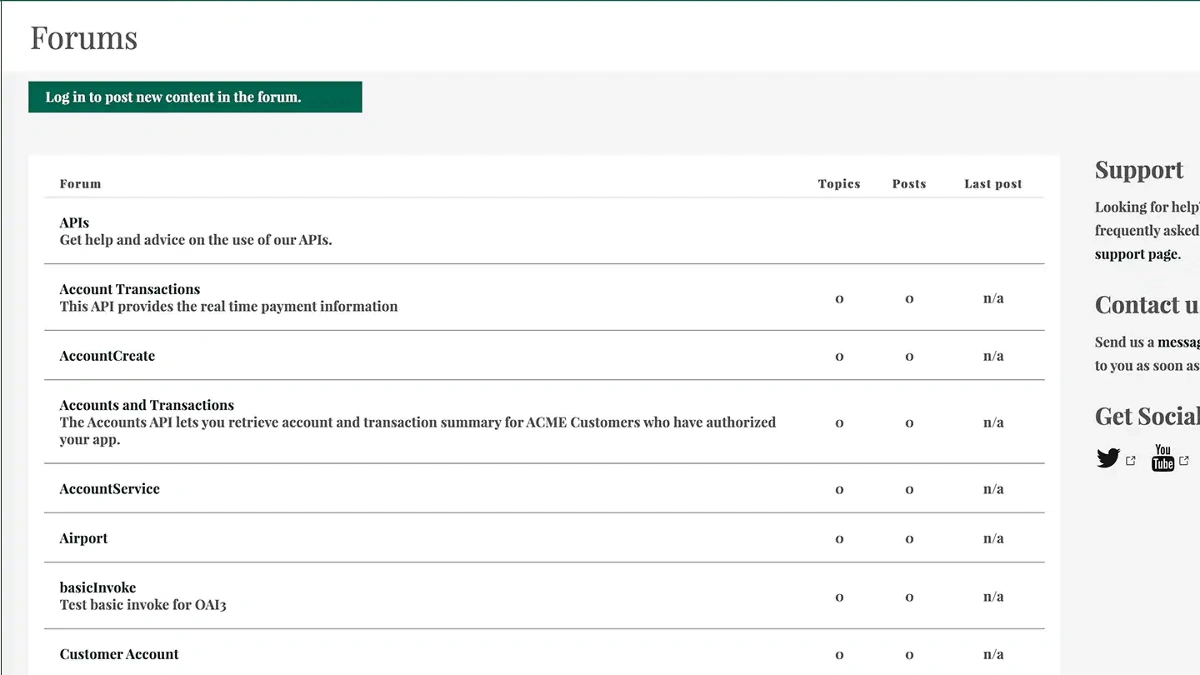1200x675 pixels.
Task: Click the Topics column header
Action: [x=839, y=184]
